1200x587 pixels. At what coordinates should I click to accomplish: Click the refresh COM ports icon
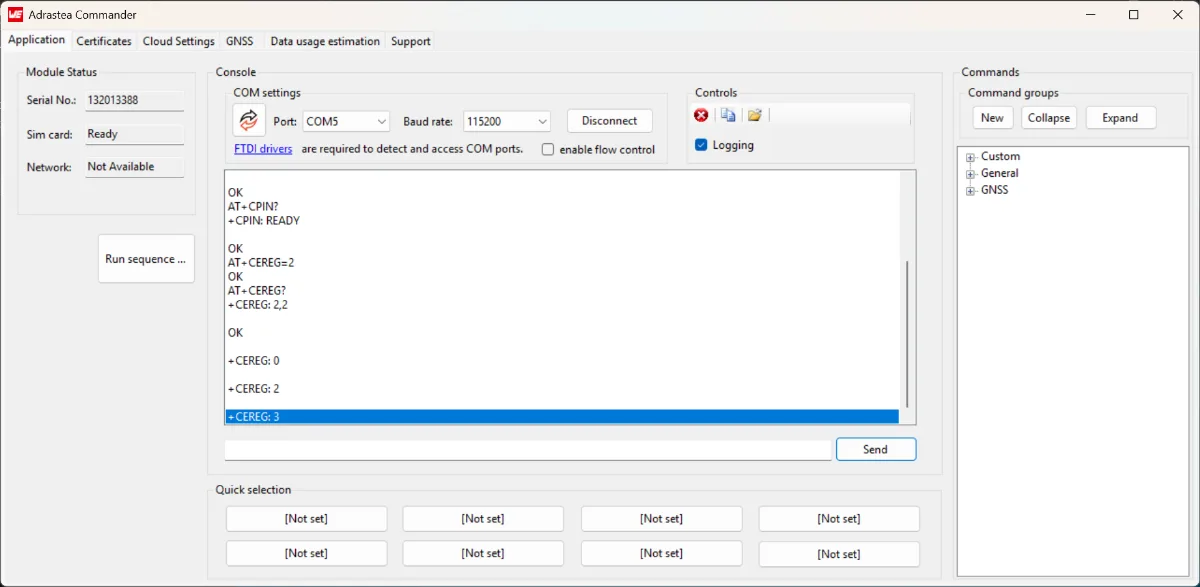(x=249, y=120)
